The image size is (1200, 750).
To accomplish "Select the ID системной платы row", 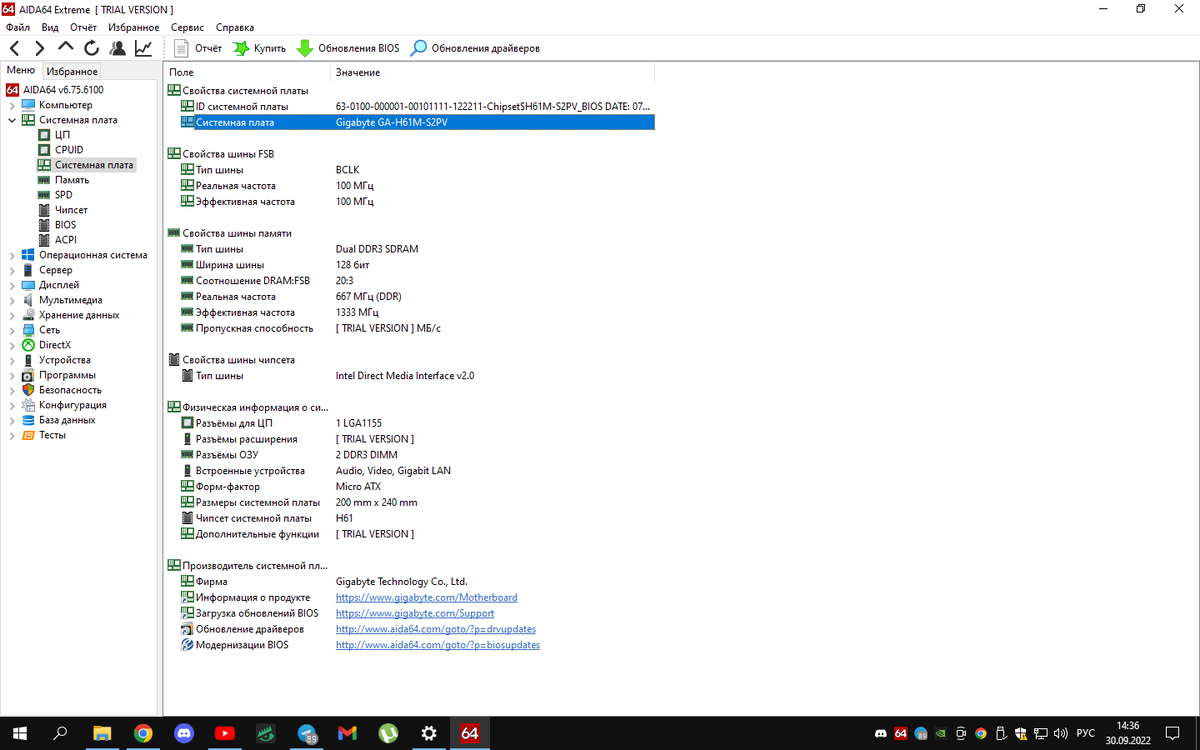I will 415,106.
